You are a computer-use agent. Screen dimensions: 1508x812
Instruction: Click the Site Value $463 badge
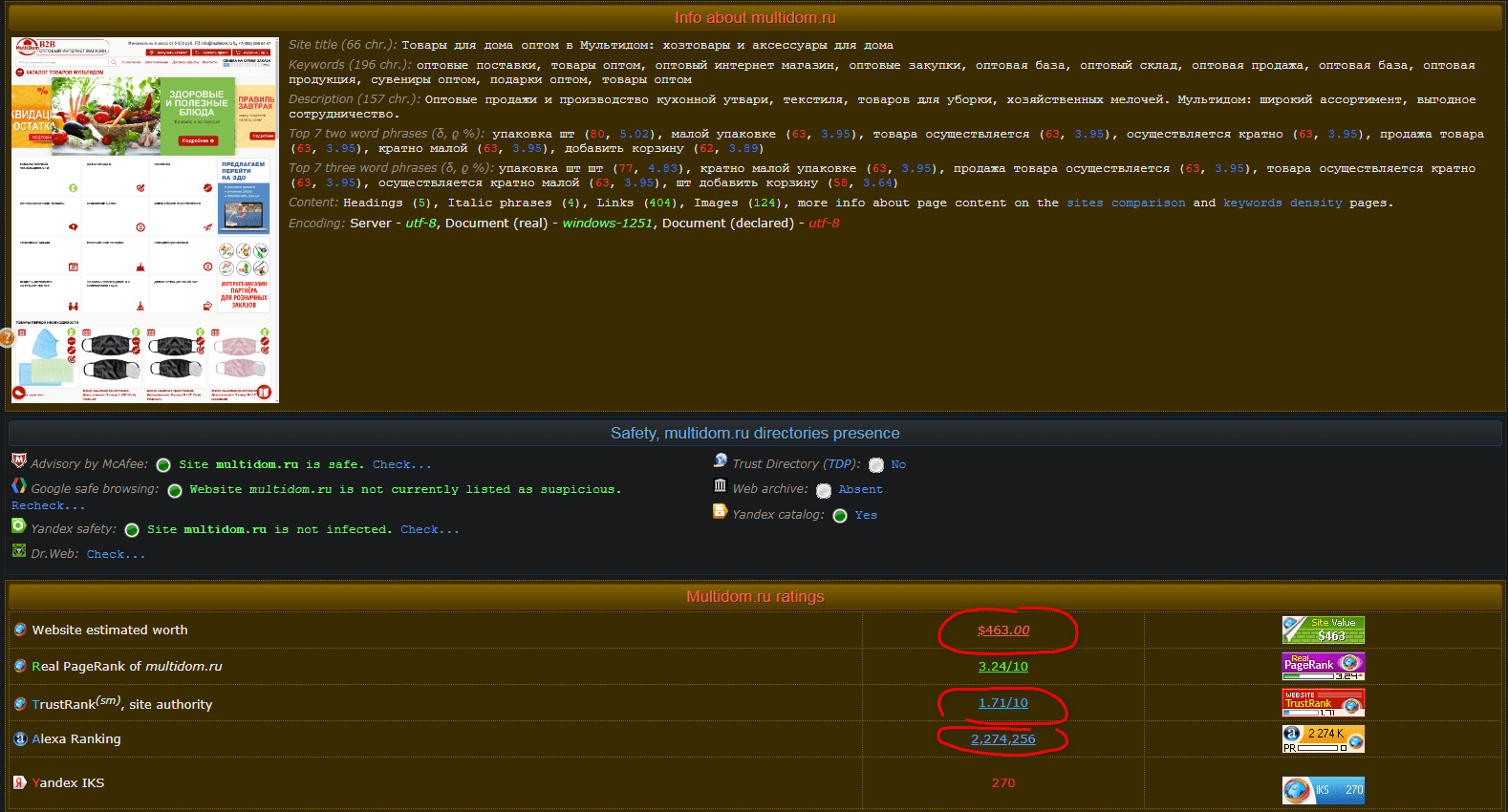(1323, 630)
